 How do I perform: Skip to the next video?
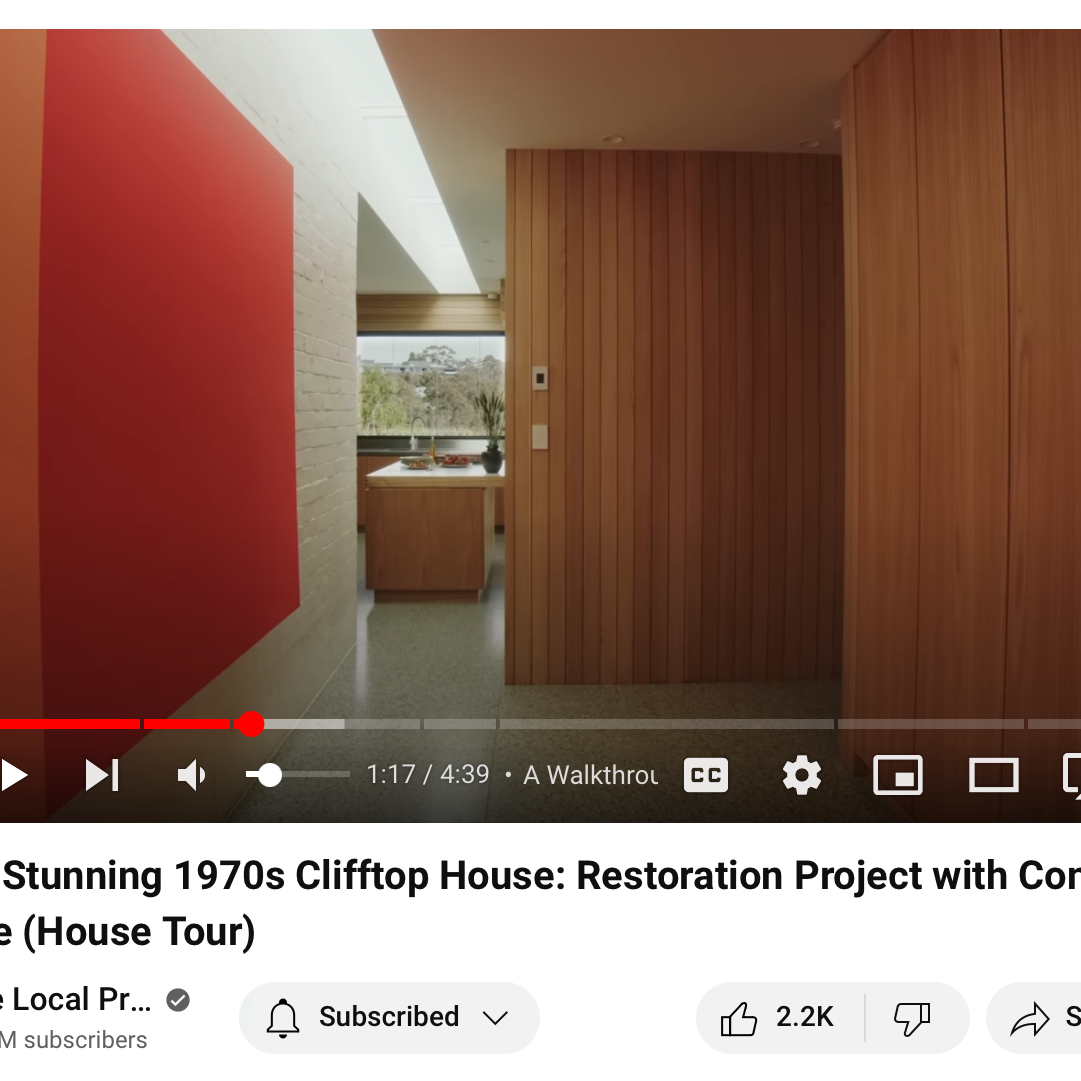(102, 776)
